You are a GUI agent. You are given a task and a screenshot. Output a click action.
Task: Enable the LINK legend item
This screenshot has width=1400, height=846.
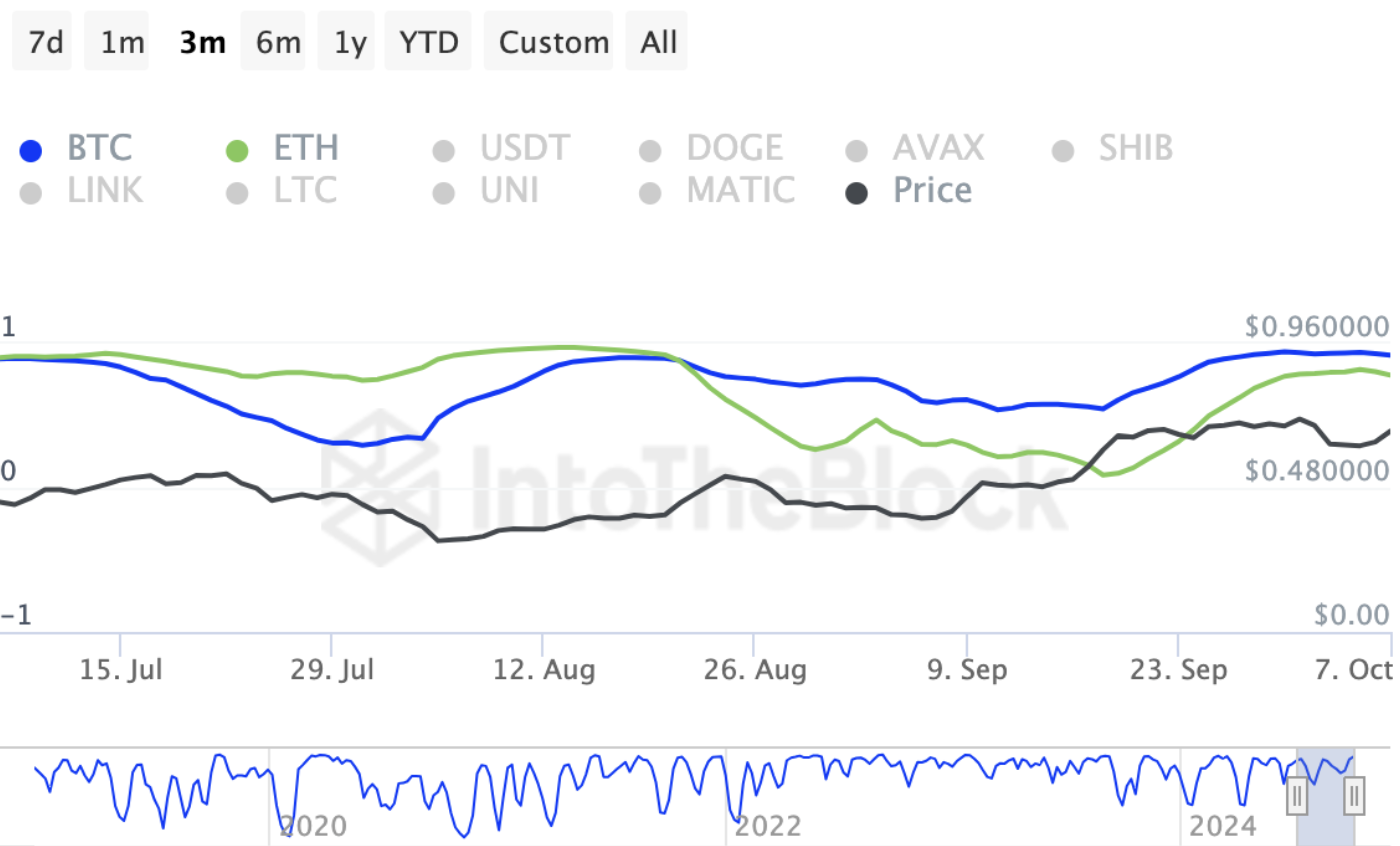[x=31, y=192]
